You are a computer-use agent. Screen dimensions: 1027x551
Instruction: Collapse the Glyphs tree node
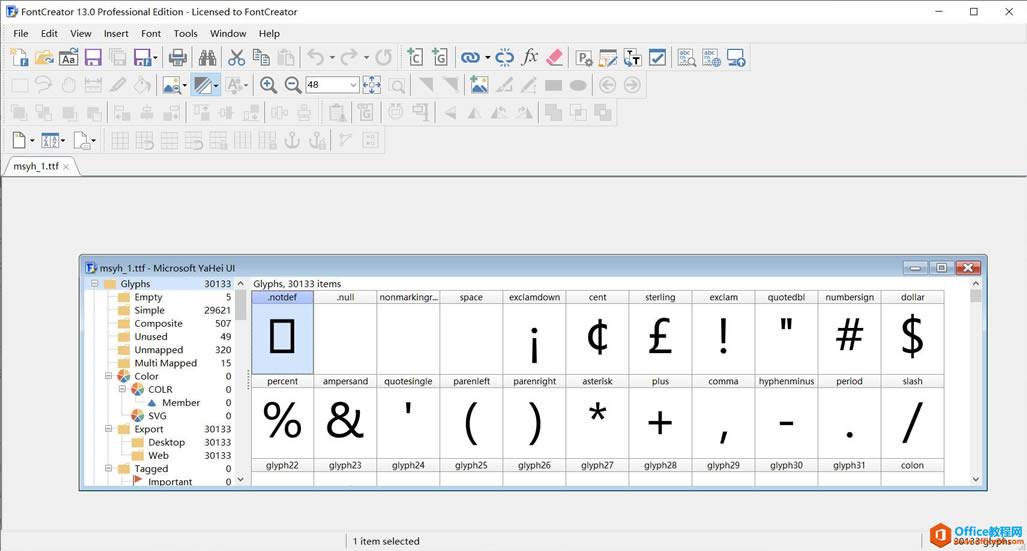click(x=94, y=284)
